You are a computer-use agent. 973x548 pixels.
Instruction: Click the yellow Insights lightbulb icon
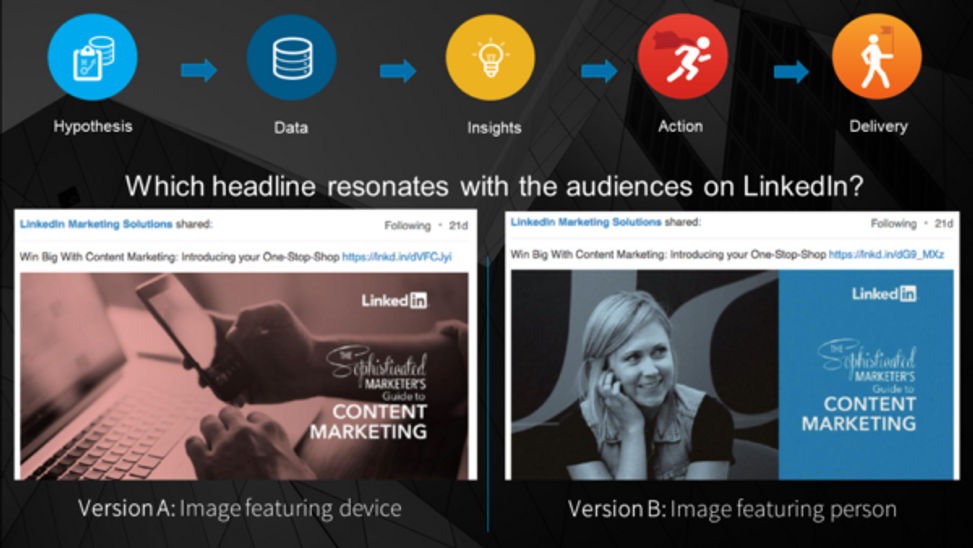click(490, 58)
